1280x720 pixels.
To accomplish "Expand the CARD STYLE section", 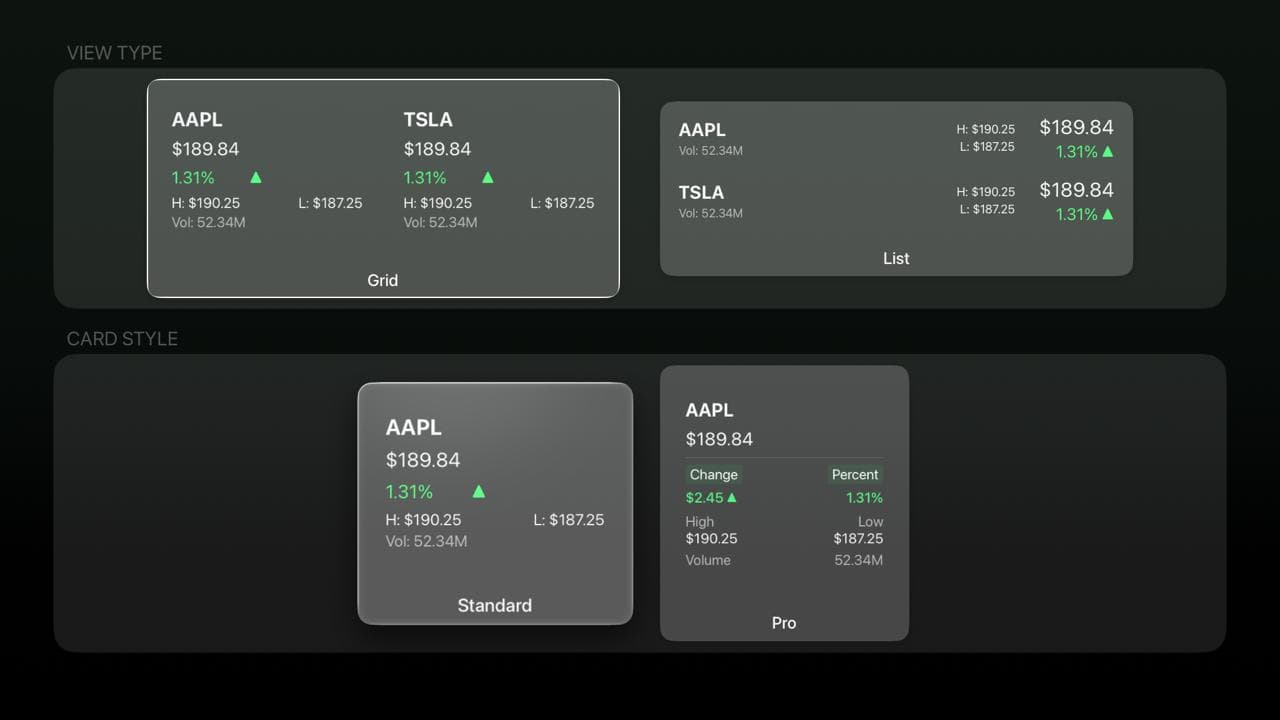I will coord(122,339).
